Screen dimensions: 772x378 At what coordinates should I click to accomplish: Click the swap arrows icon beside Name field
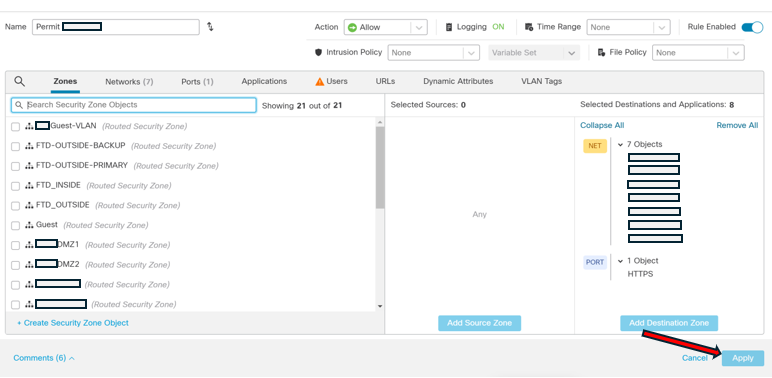[210, 27]
